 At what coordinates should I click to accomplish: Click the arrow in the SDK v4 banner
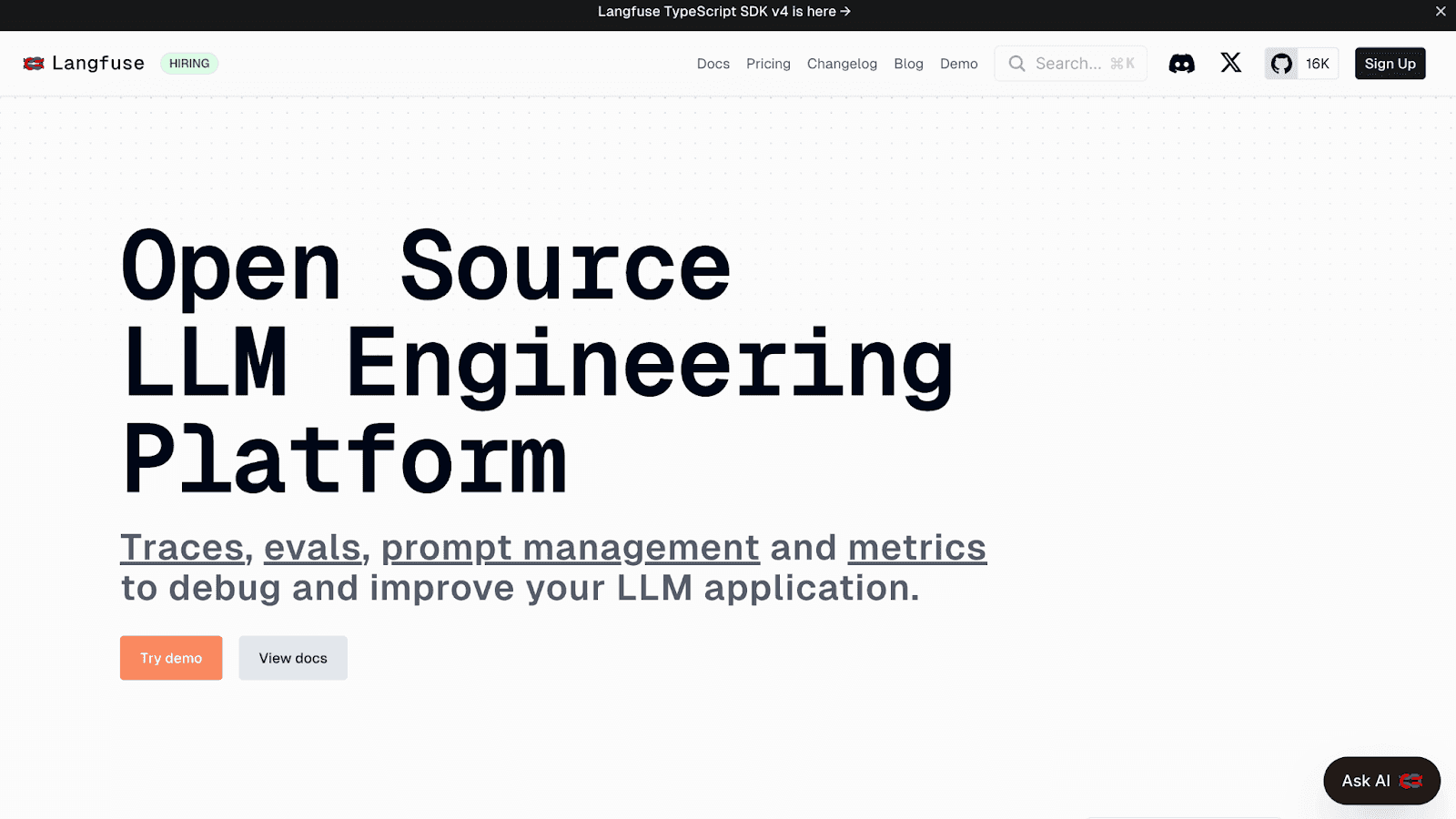point(845,12)
